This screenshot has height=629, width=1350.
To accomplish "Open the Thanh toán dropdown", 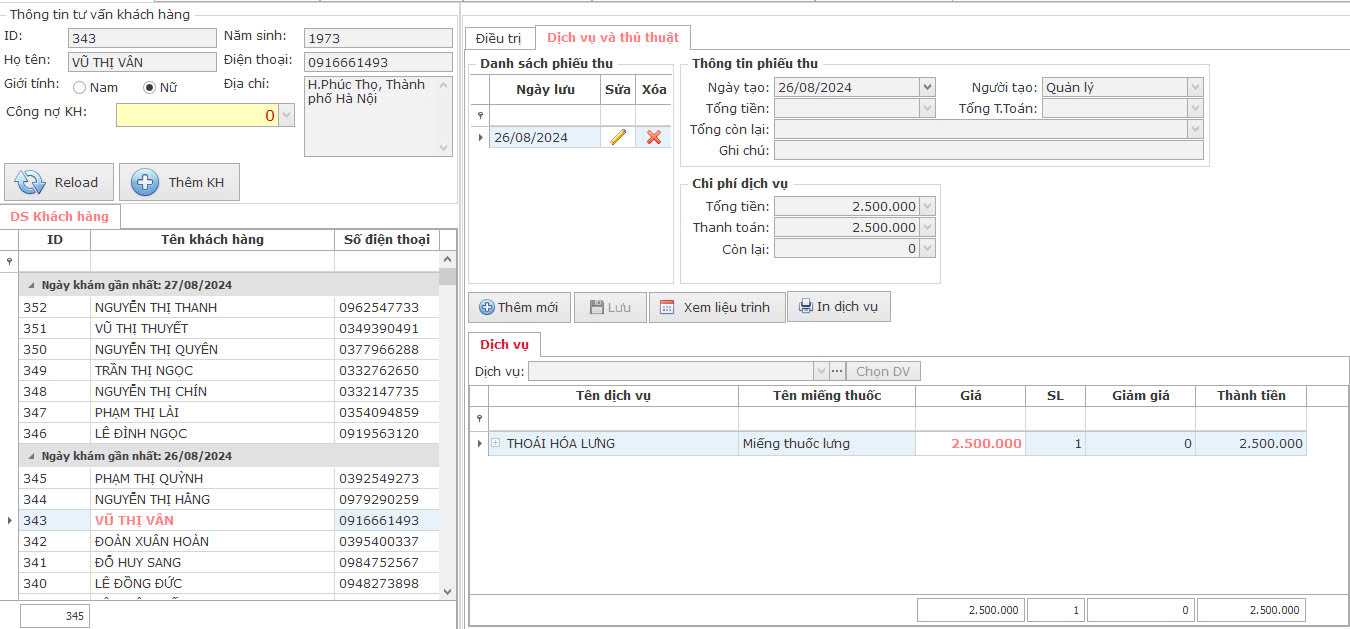I will [927, 227].
